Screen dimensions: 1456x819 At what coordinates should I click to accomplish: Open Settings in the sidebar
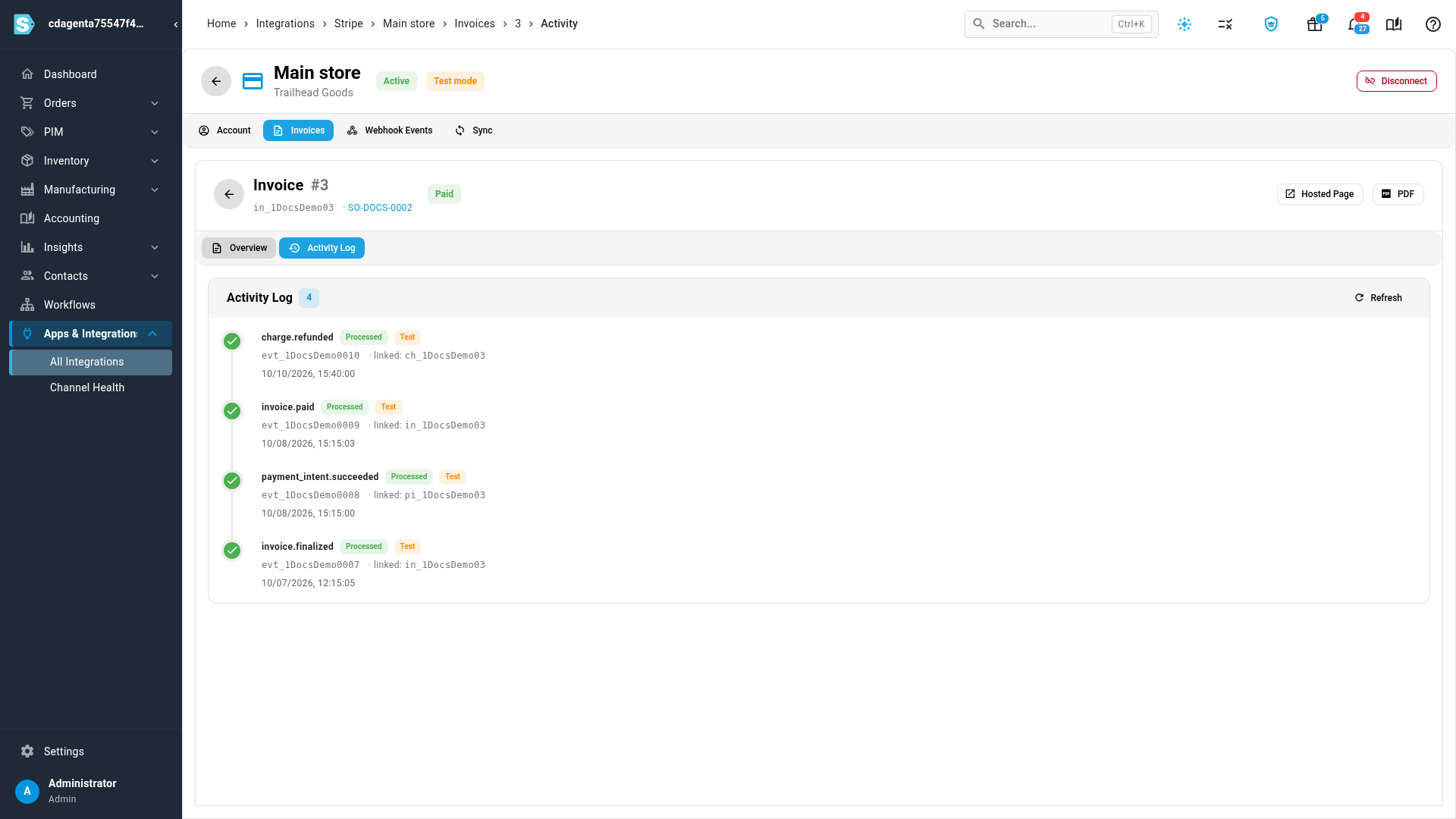[x=91, y=752]
